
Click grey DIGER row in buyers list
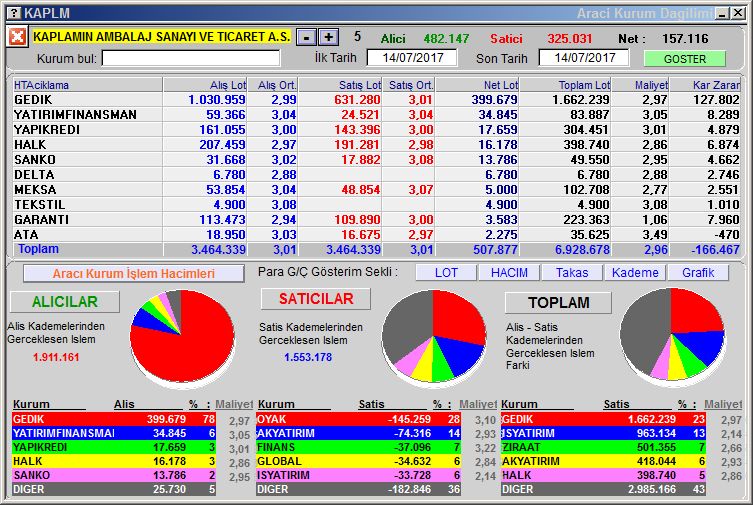pos(114,489)
